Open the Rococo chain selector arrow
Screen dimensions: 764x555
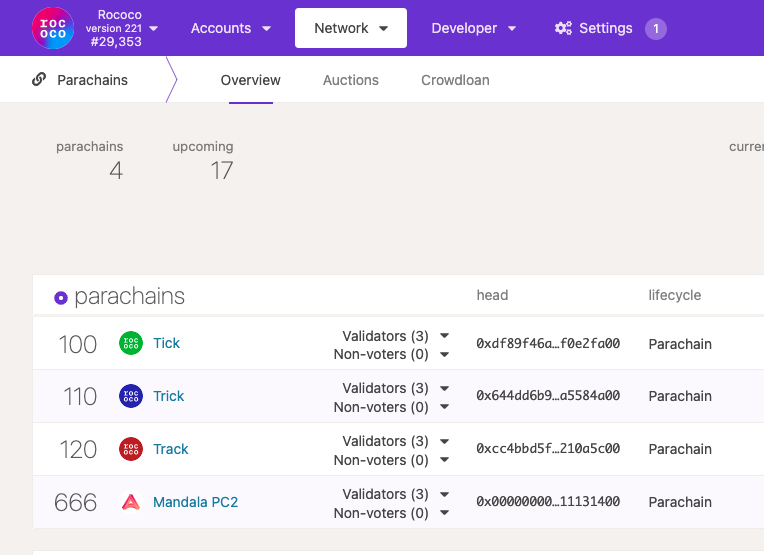(x=153, y=29)
